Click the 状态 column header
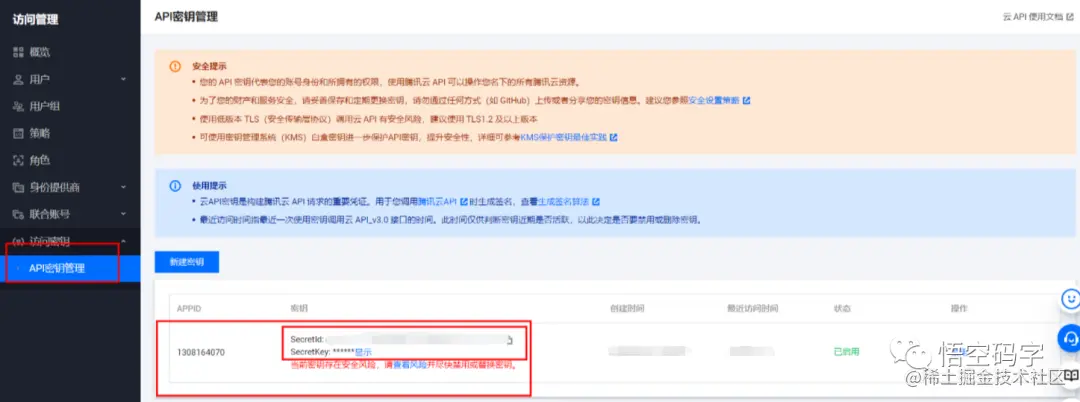The image size is (1080, 402). pyautogui.click(x=842, y=308)
